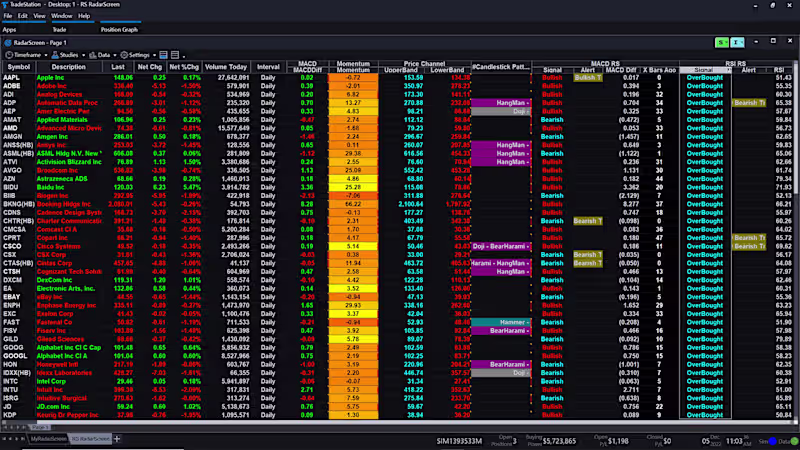Open the Studies flask icon
This screenshot has height=450, width=800.
[x=55, y=55]
